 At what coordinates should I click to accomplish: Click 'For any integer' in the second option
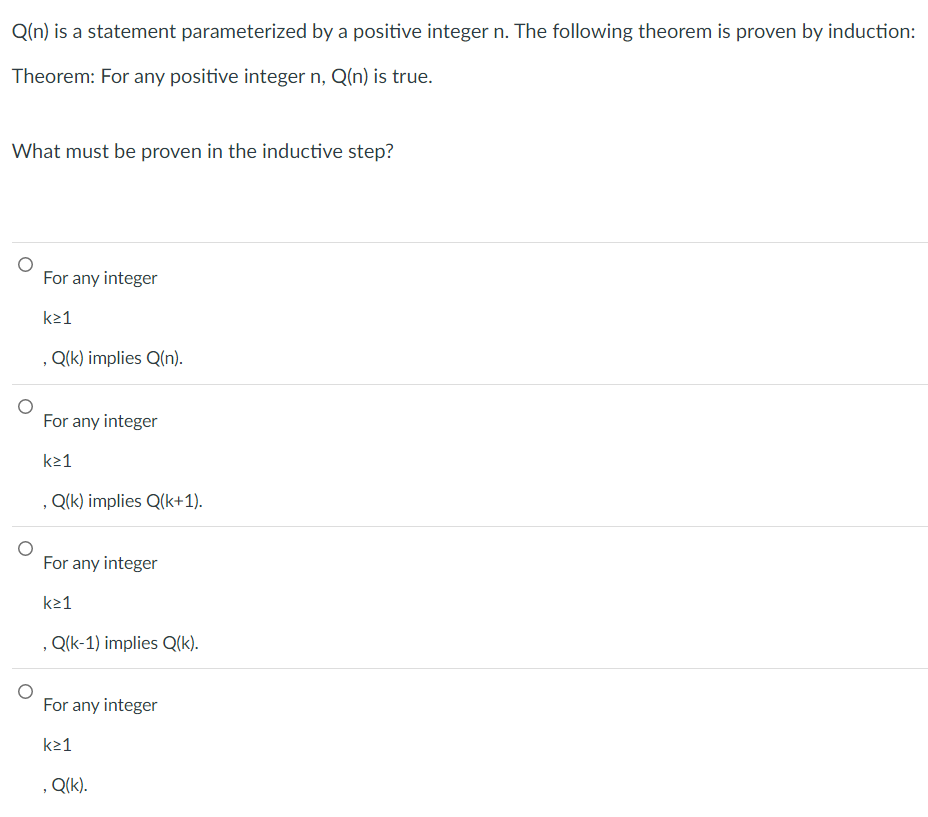100,420
